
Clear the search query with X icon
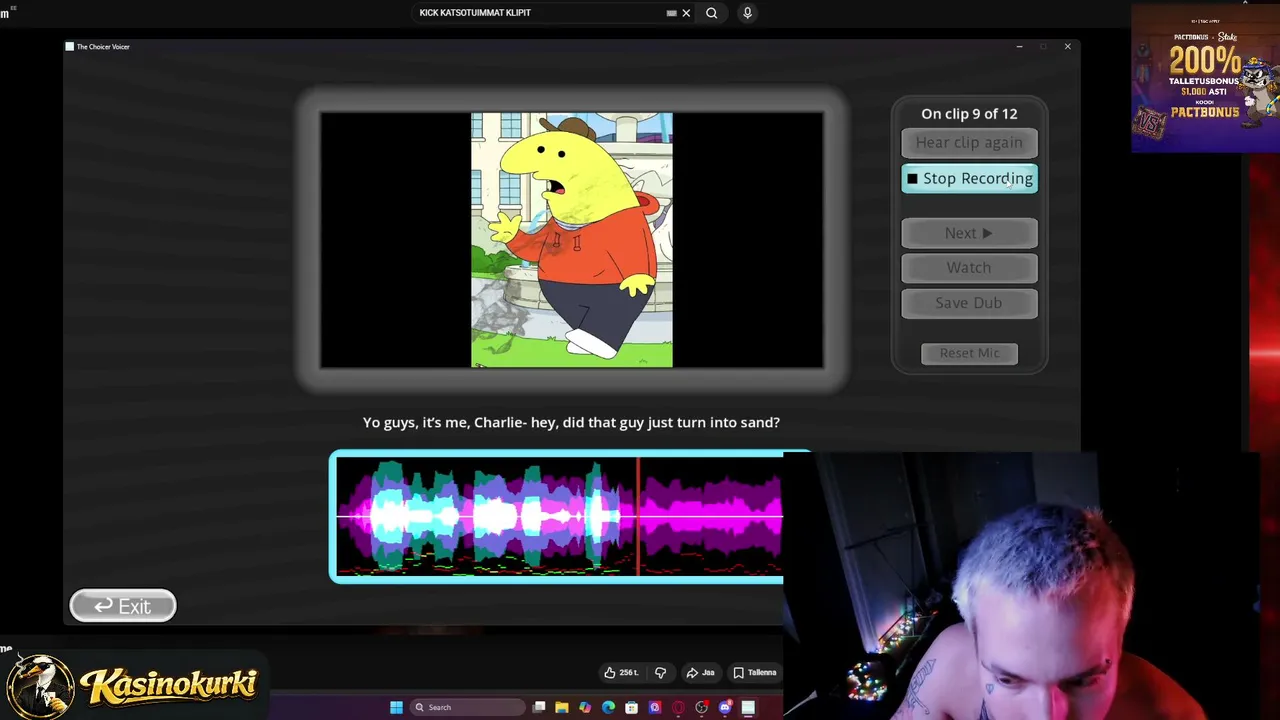tap(686, 13)
